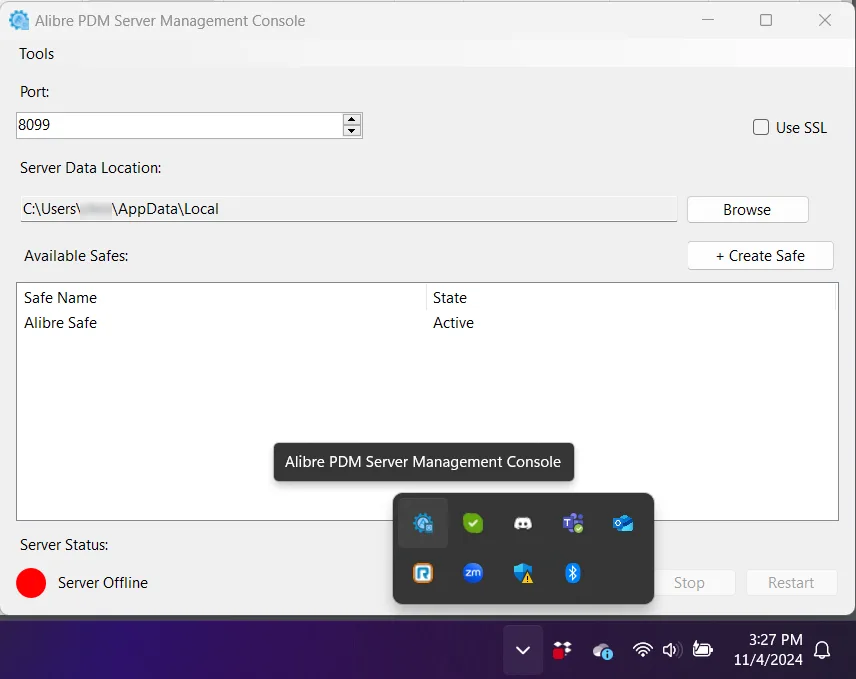Image resolution: width=856 pixels, height=679 pixels.
Task: Open the Tools menu
Action: click(37, 53)
